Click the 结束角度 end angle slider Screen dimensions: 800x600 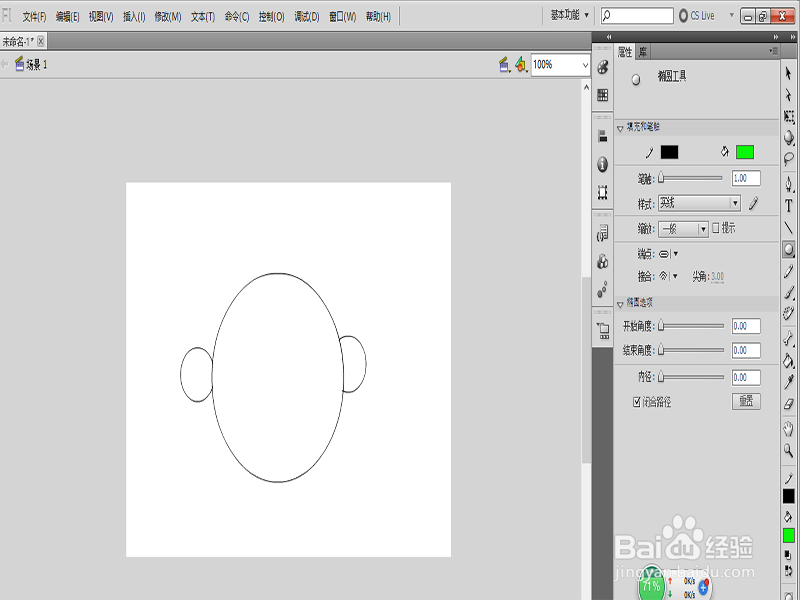691,350
